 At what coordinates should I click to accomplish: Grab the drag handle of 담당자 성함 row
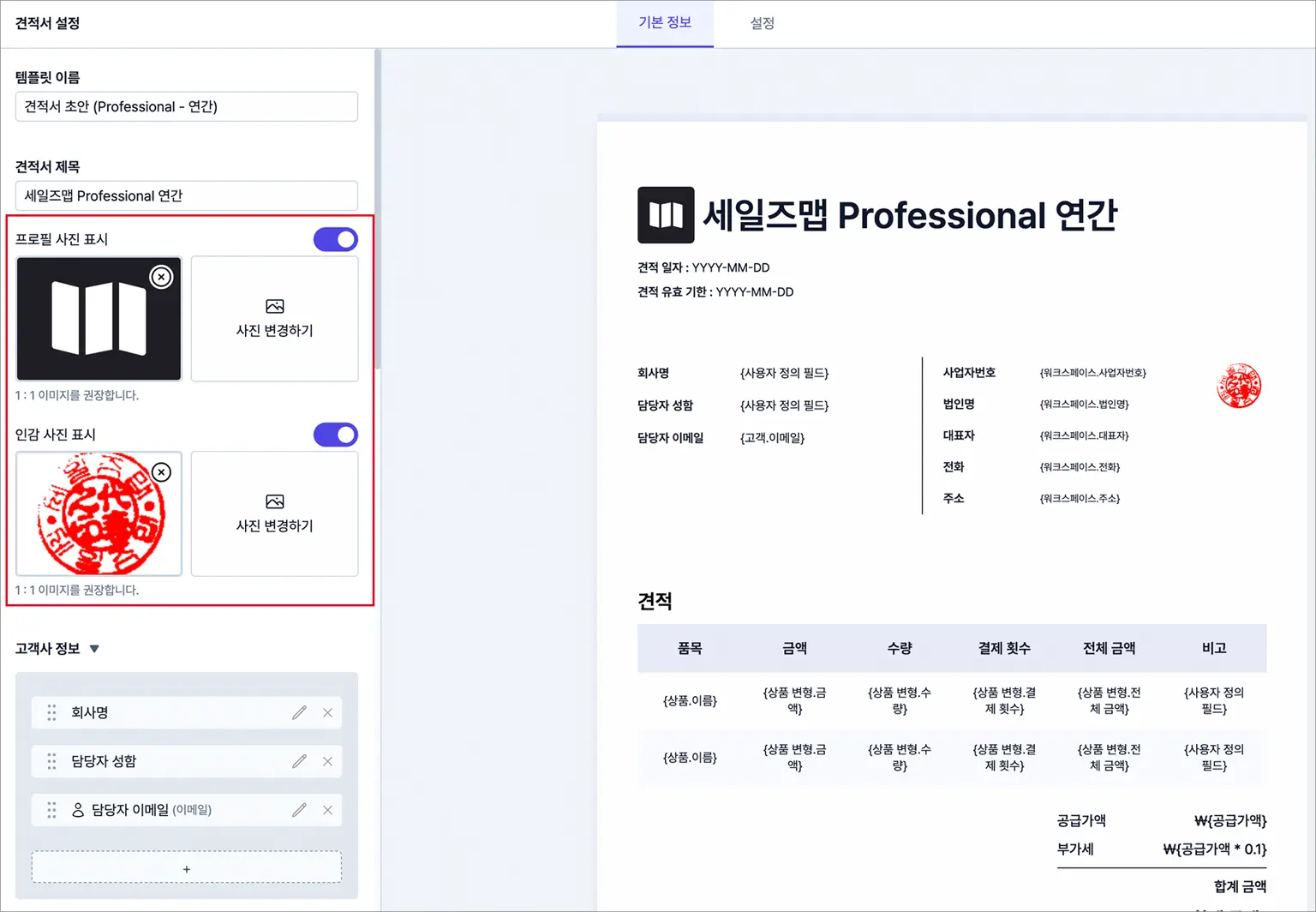click(x=51, y=761)
